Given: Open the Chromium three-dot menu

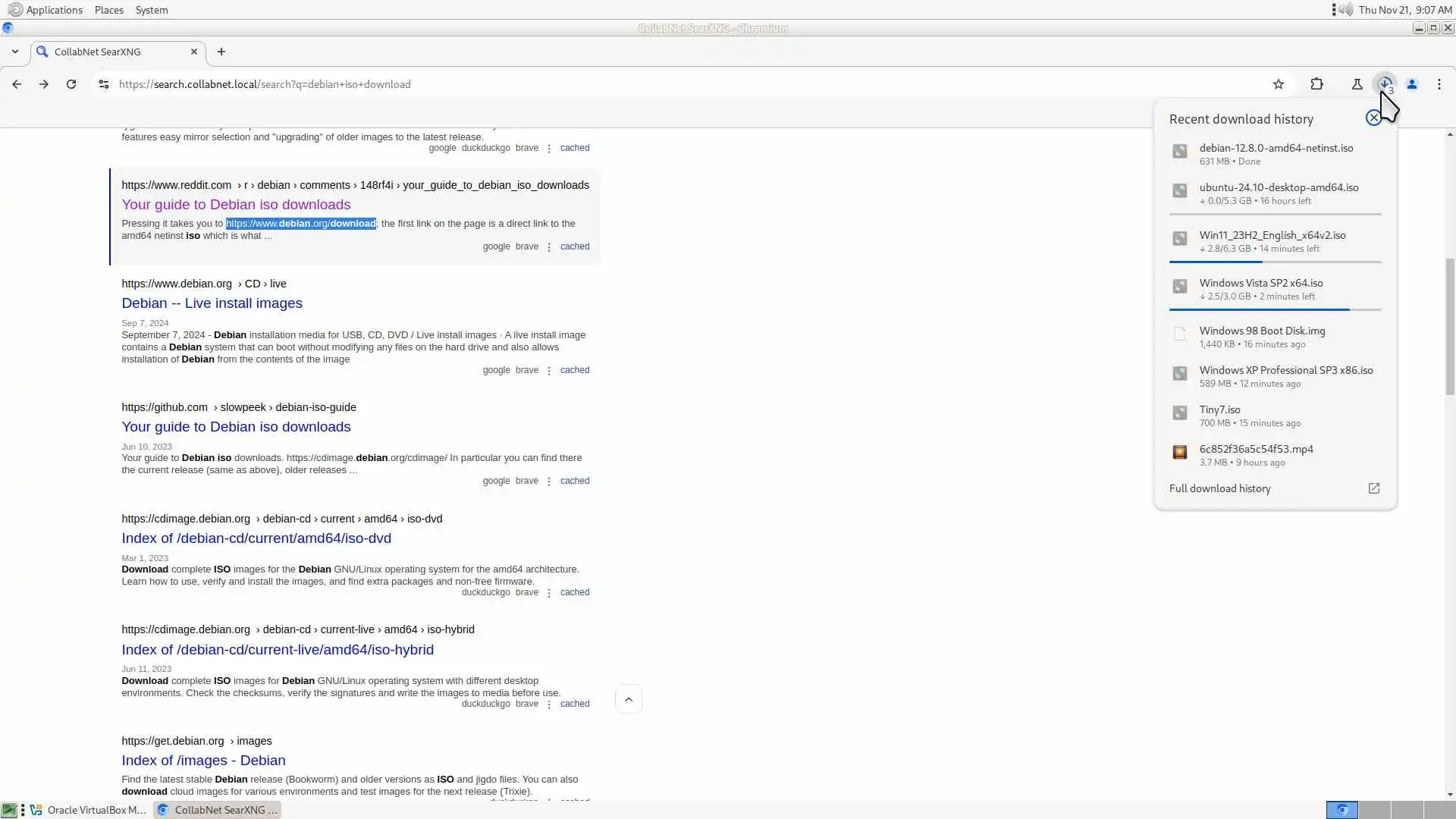Looking at the screenshot, I should pos(1439,84).
